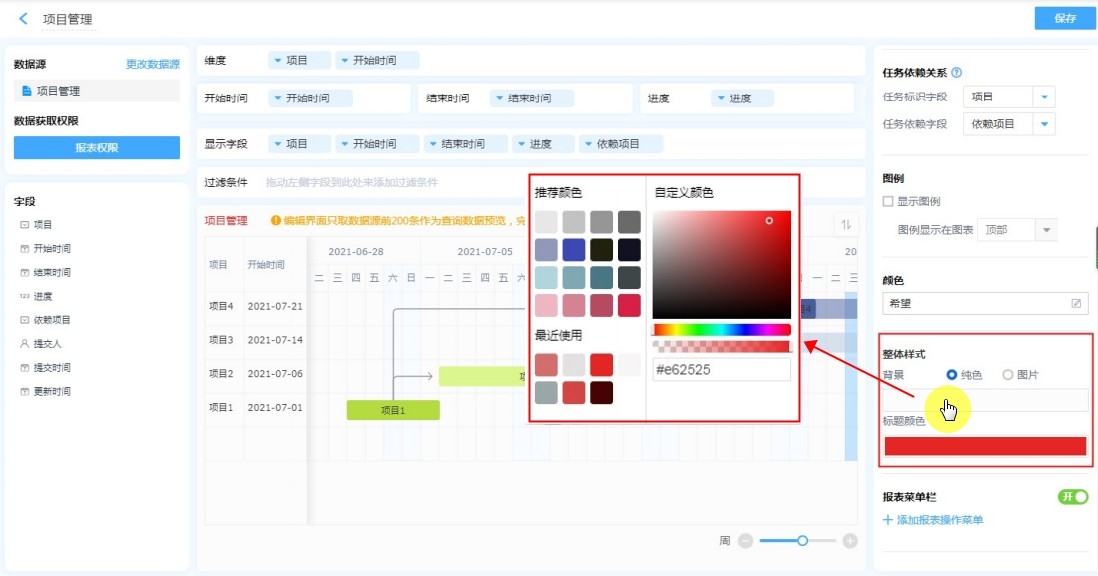Click the plus icon for 添加报表操作菜单
1098x576 pixels.
[887, 520]
